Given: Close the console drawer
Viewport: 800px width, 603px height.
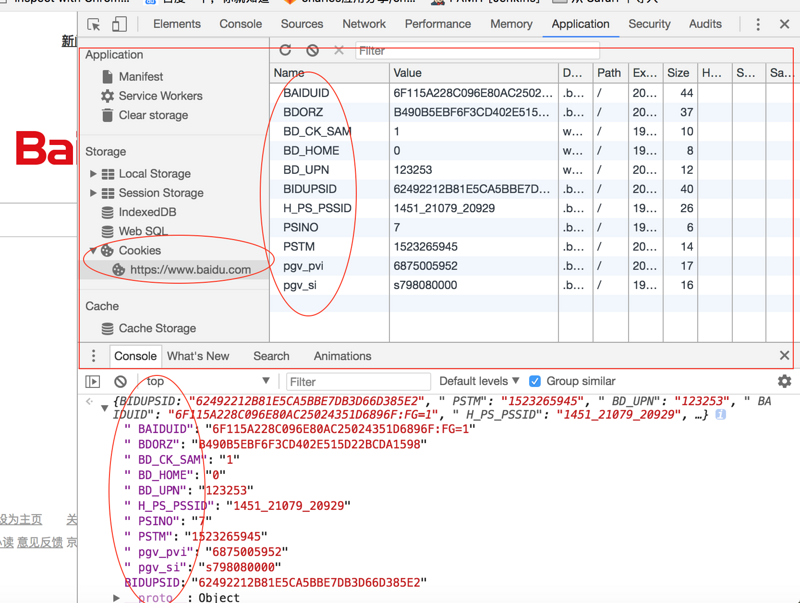Looking at the screenshot, I should tap(785, 356).
